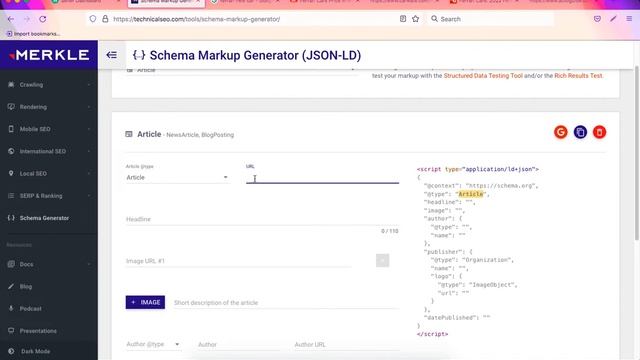Click the Import bookmarks shortcut
The width and height of the screenshot is (640, 360).
pos(33,34)
